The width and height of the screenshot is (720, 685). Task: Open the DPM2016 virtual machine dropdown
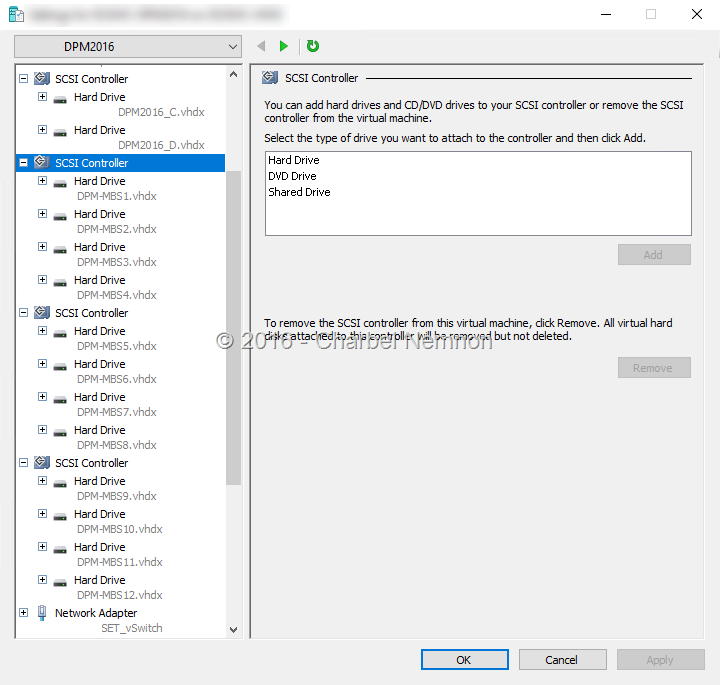[128, 46]
